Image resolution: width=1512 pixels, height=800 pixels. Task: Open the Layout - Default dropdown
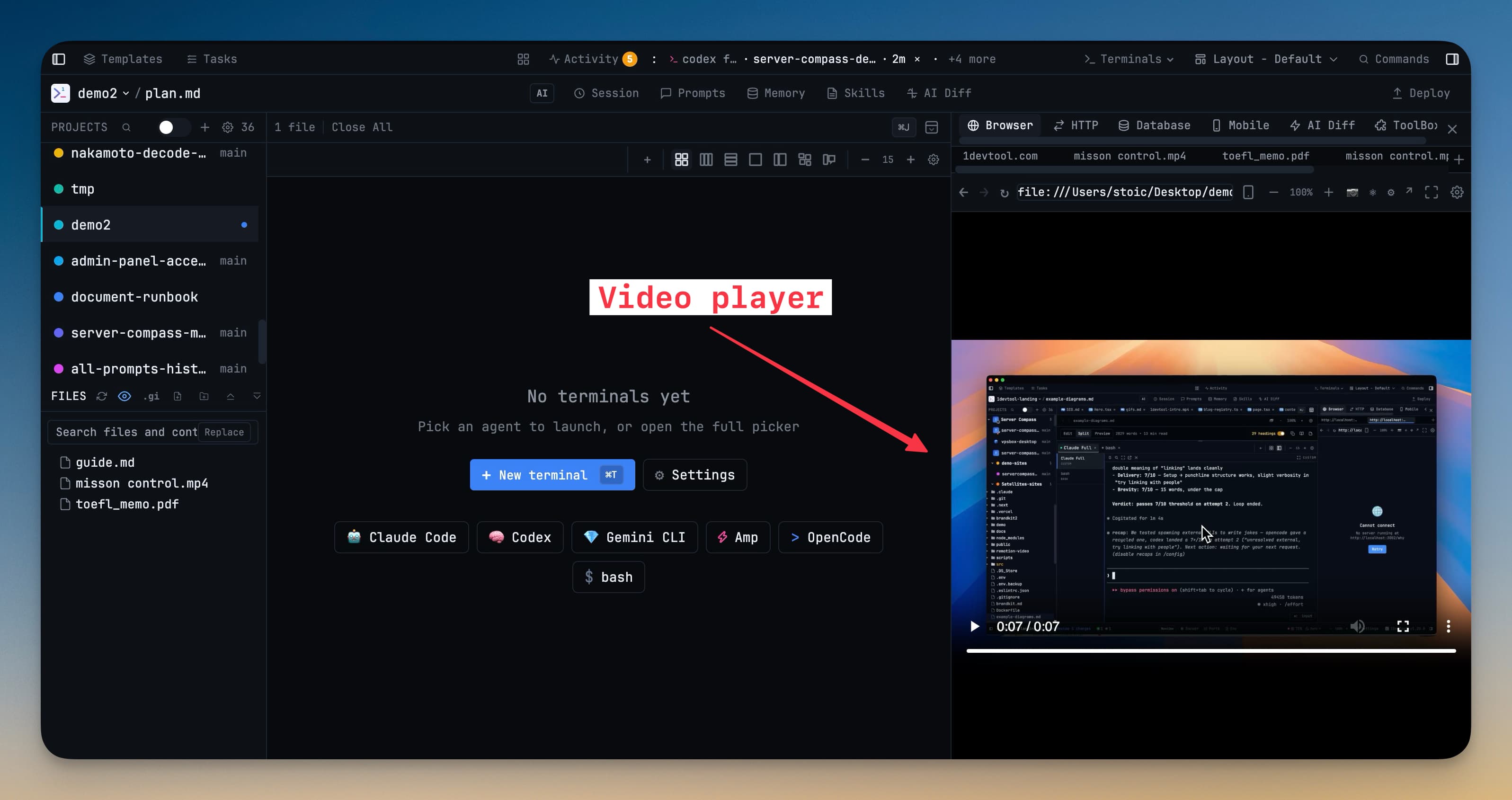pos(1267,59)
